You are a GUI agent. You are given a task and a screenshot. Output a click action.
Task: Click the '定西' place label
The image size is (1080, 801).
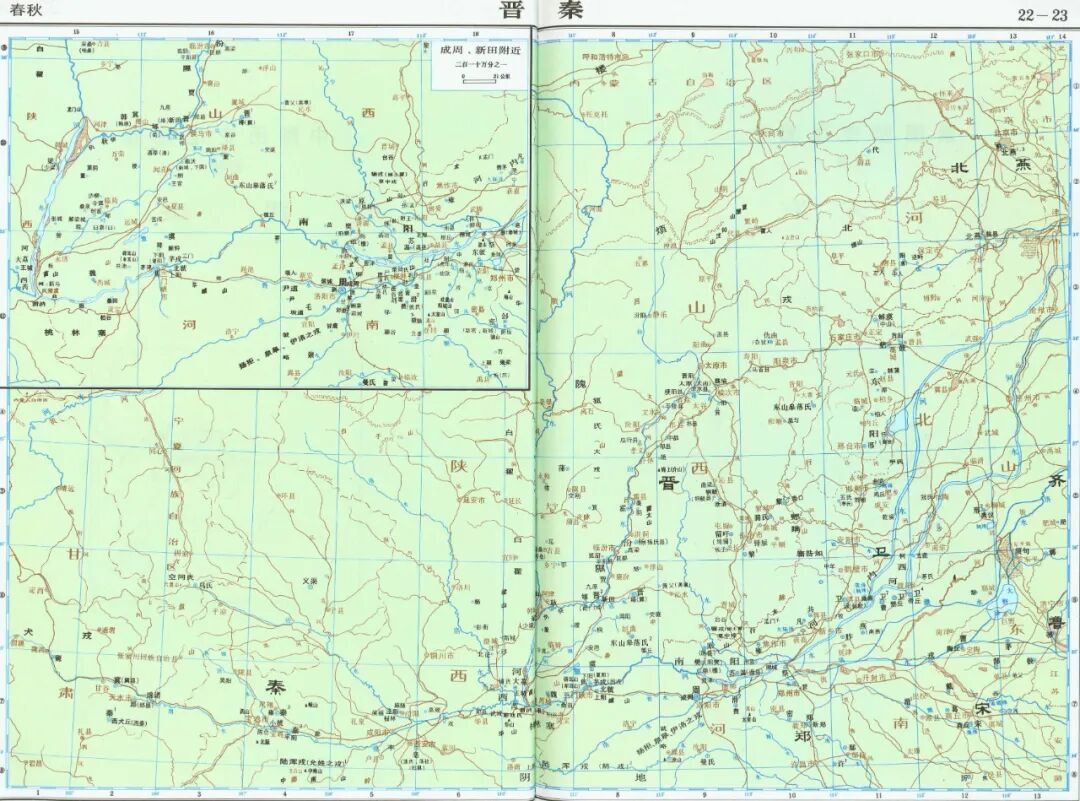36,591
